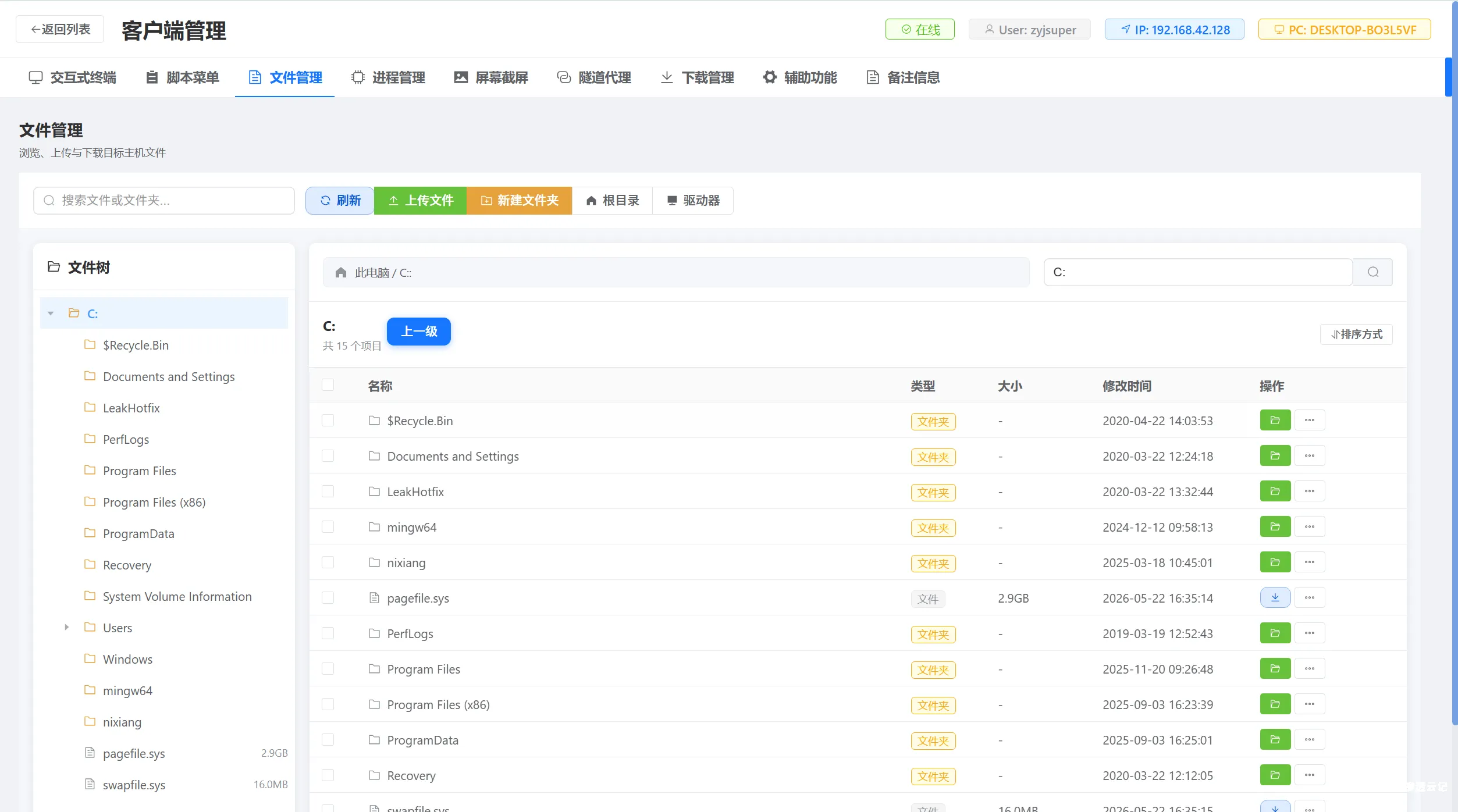Open more actions for mingw64 row
Image resolution: width=1458 pixels, height=812 pixels.
1309,526
